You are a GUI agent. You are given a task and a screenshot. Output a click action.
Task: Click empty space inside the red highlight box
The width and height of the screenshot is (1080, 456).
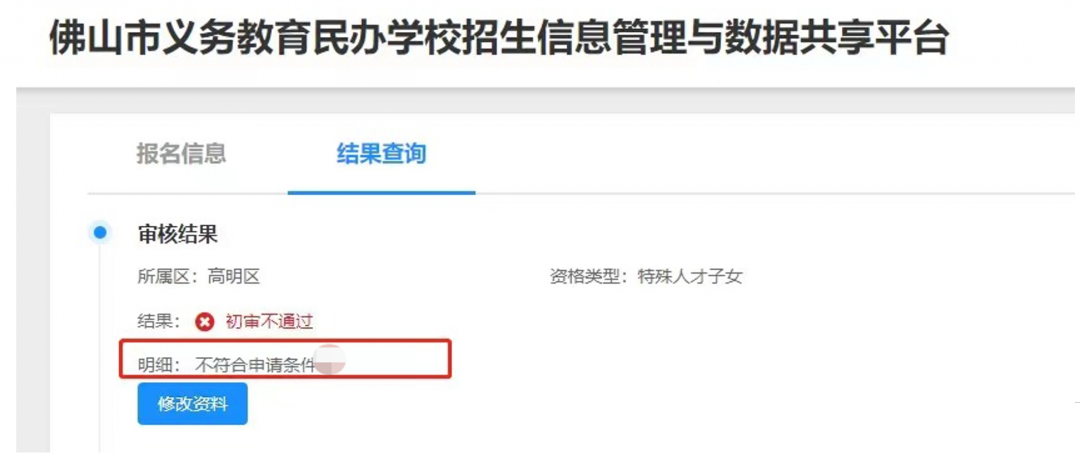[399, 359]
